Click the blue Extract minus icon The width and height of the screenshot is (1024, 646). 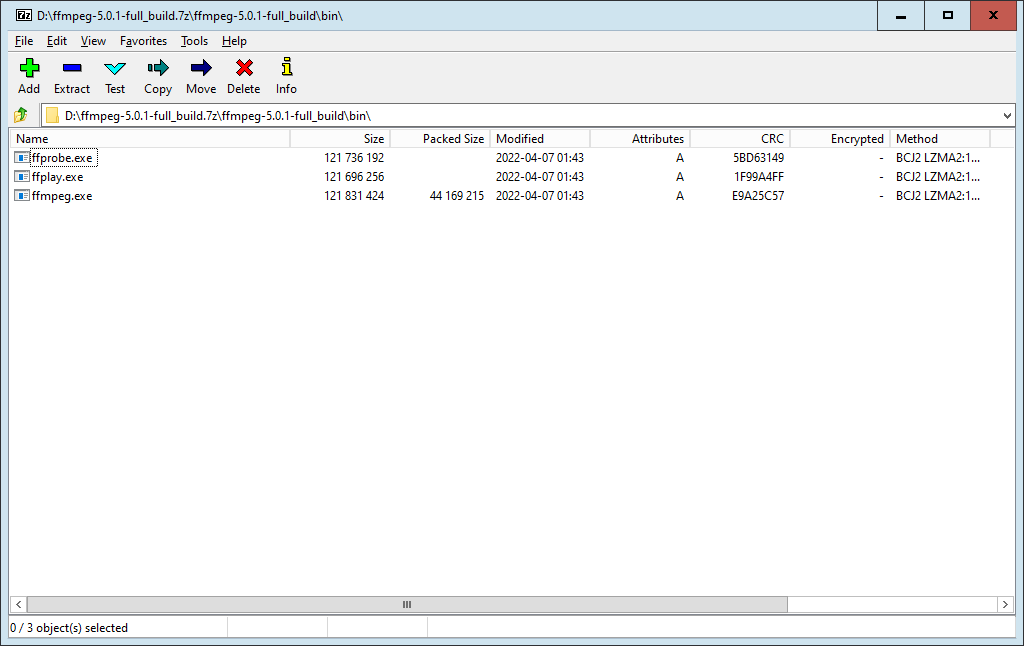click(x=72, y=68)
